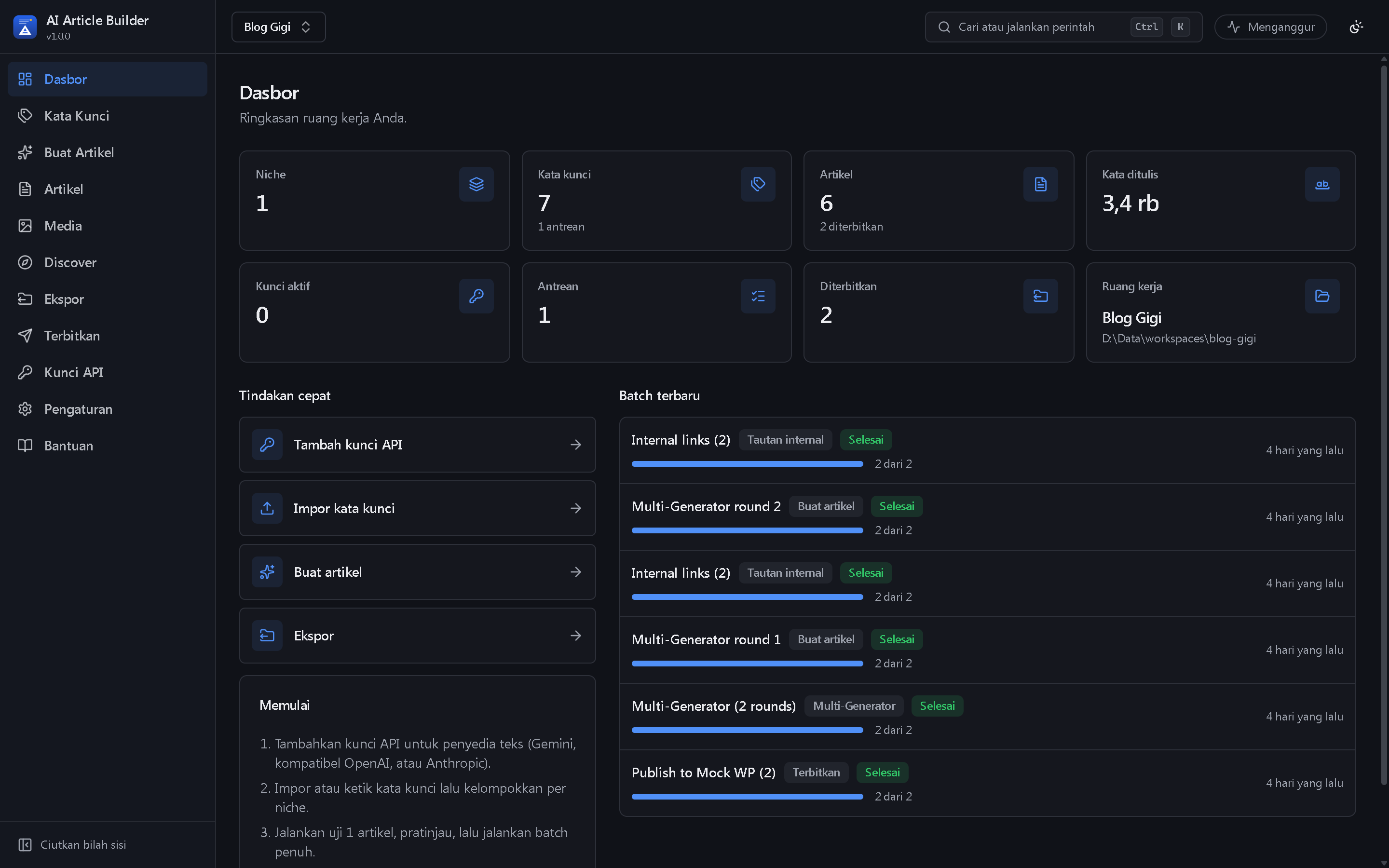Open Buat Artikel from sidebar
This screenshot has height=868, width=1389.
point(108,153)
